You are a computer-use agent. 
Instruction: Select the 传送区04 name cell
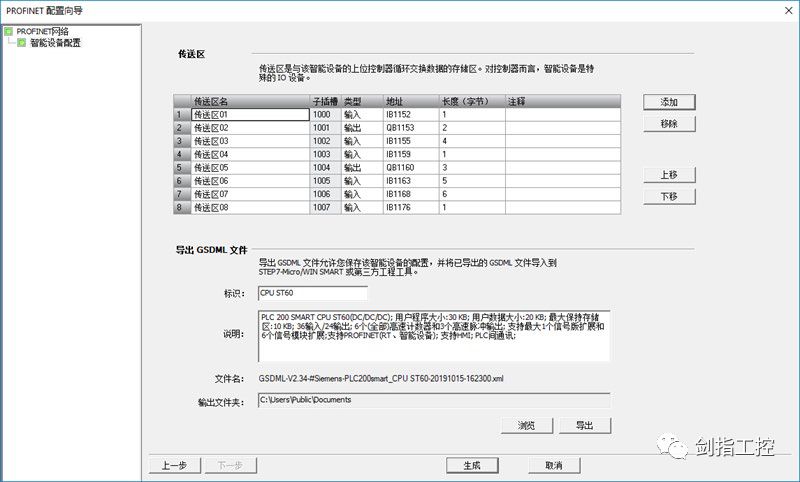(251, 155)
